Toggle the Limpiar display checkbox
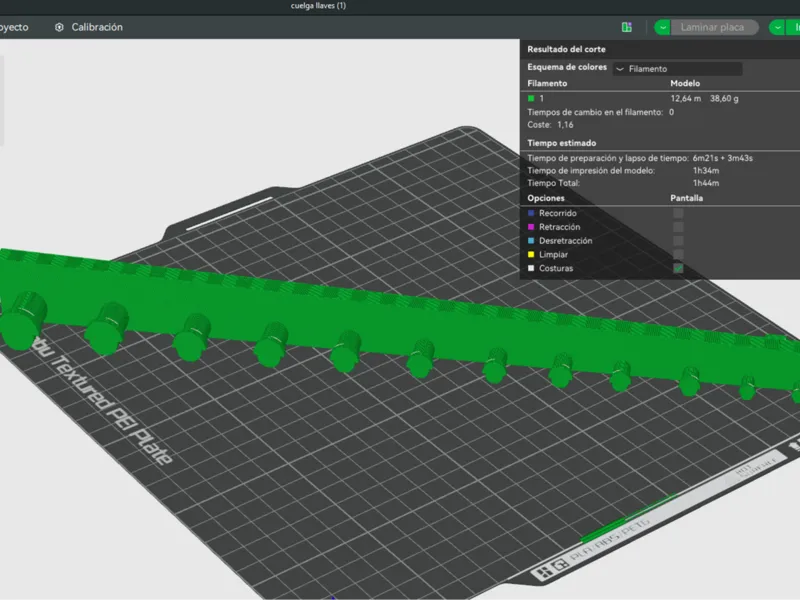 678,254
